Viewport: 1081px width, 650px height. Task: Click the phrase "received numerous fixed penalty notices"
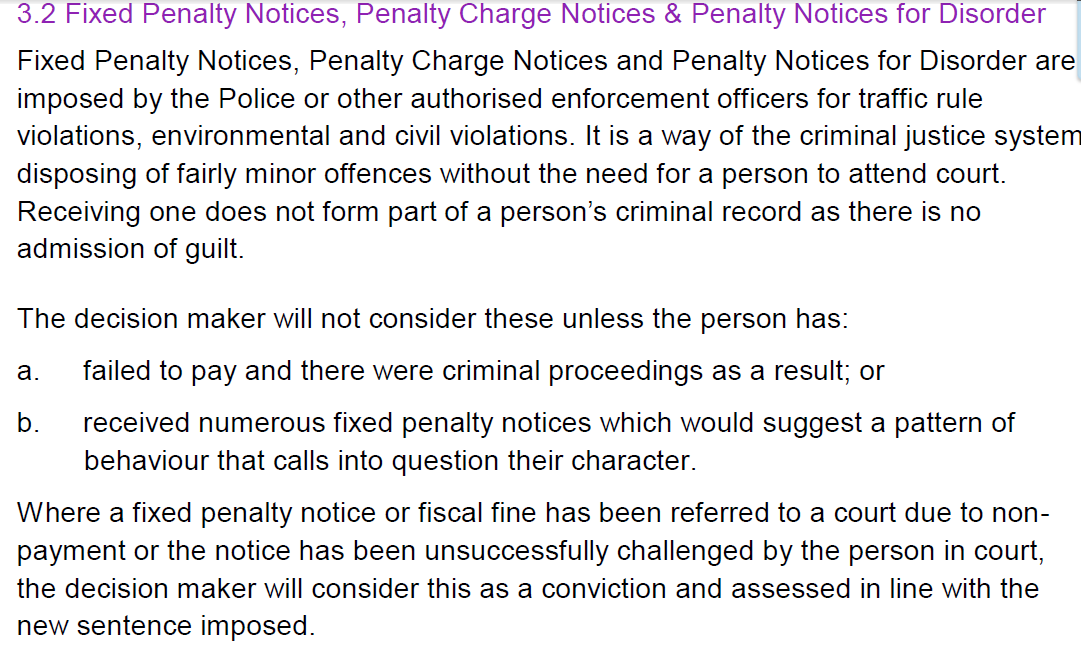coord(337,423)
